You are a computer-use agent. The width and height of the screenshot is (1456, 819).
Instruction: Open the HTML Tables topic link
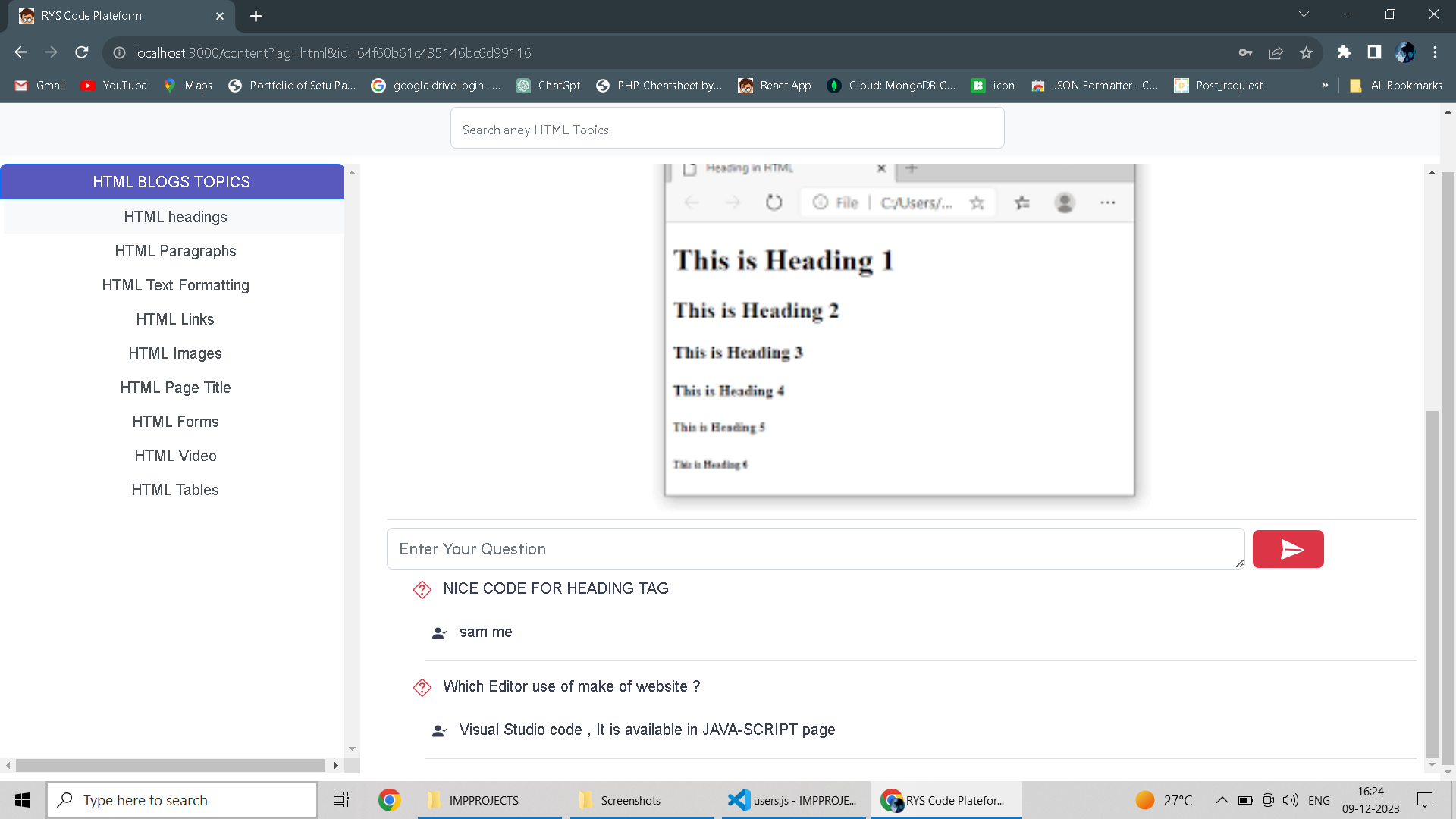[x=175, y=490]
